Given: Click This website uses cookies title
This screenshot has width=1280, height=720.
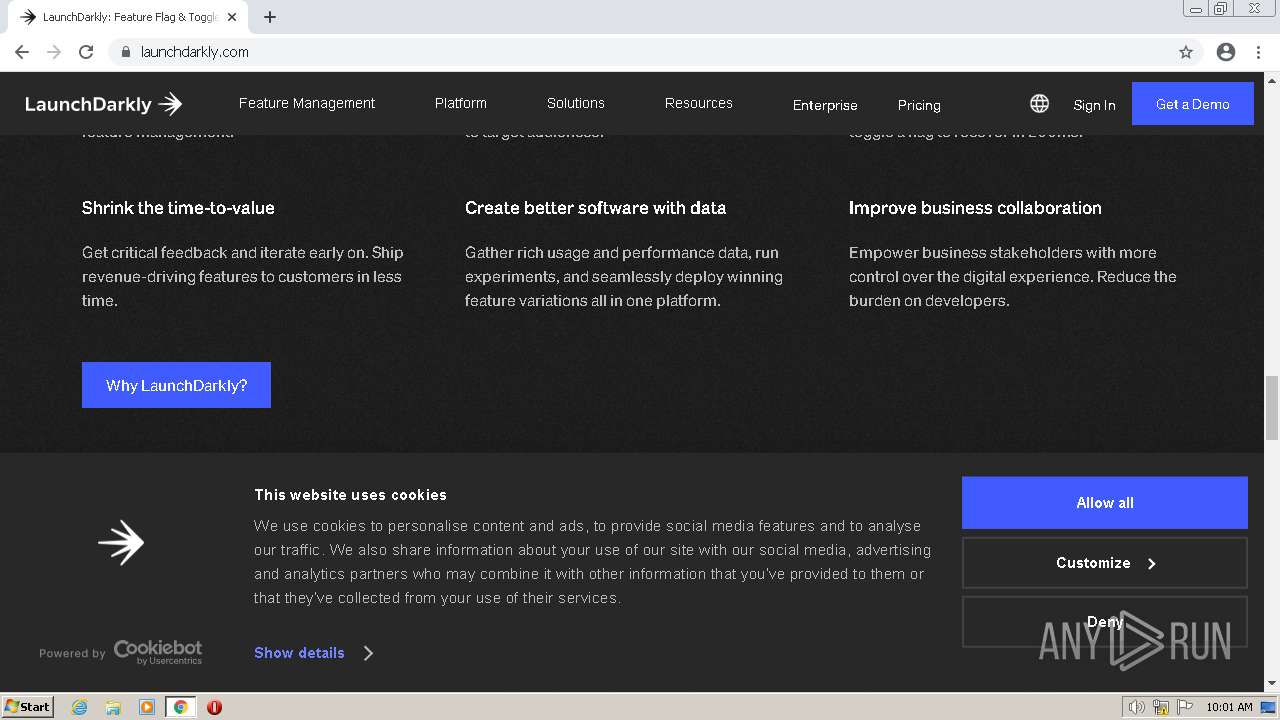Looking at the screenshot, I should (x=350, y=495).
